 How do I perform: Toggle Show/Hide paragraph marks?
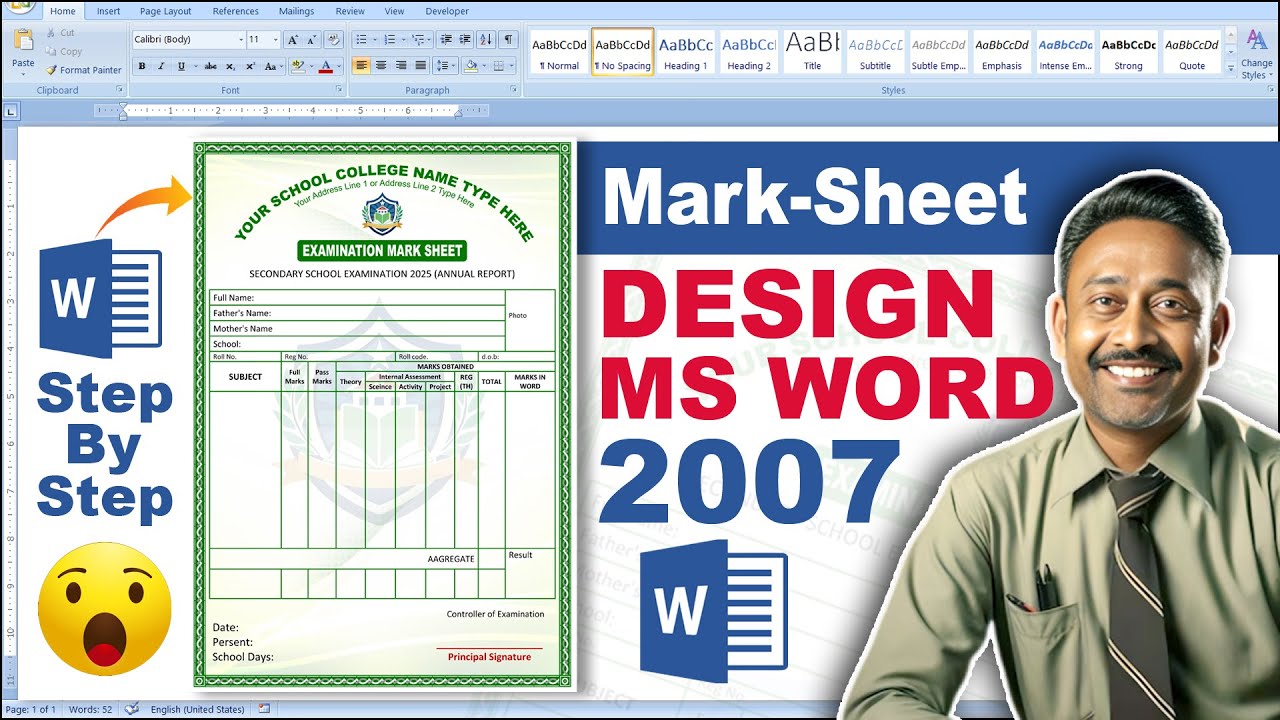[509, 40]
